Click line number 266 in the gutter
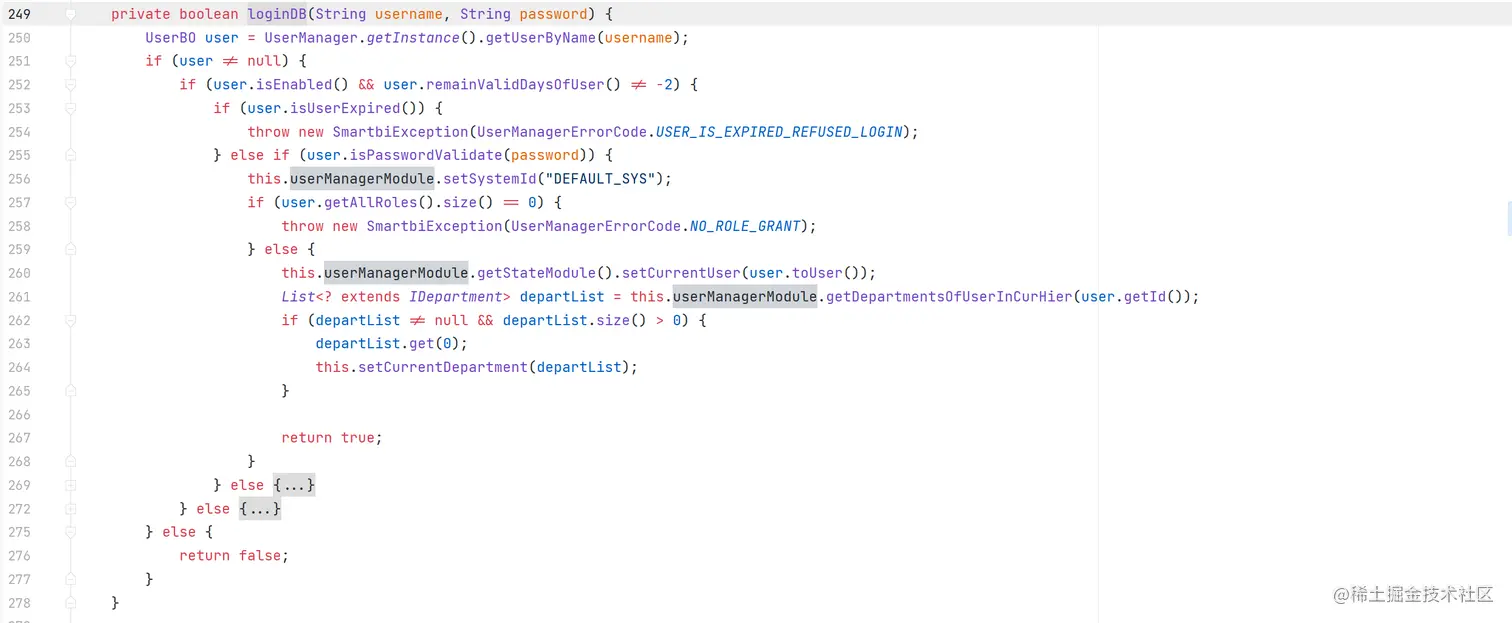Image resolution: width=1512 pixels, height=623 pixels. 19,414
